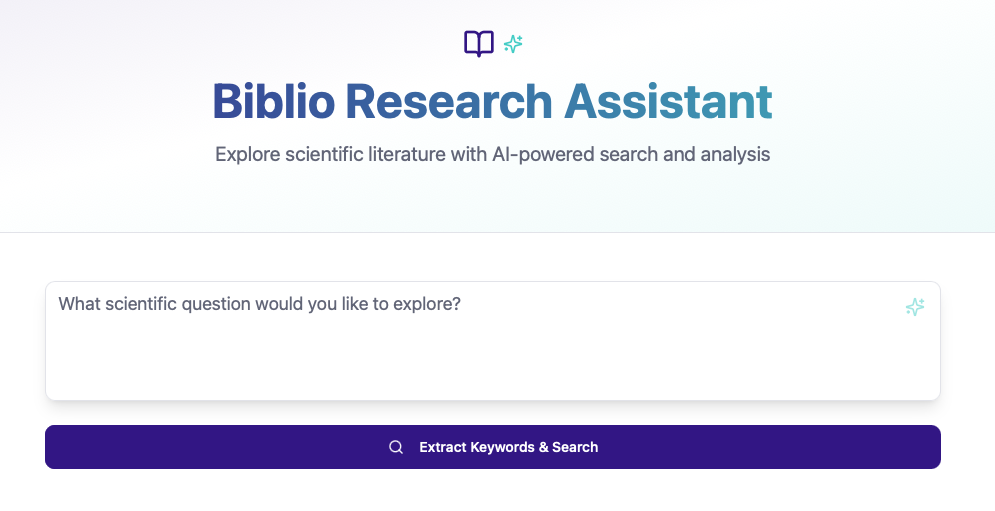Click "AI-powered" in the tagline text

click(x=538, y=155)
